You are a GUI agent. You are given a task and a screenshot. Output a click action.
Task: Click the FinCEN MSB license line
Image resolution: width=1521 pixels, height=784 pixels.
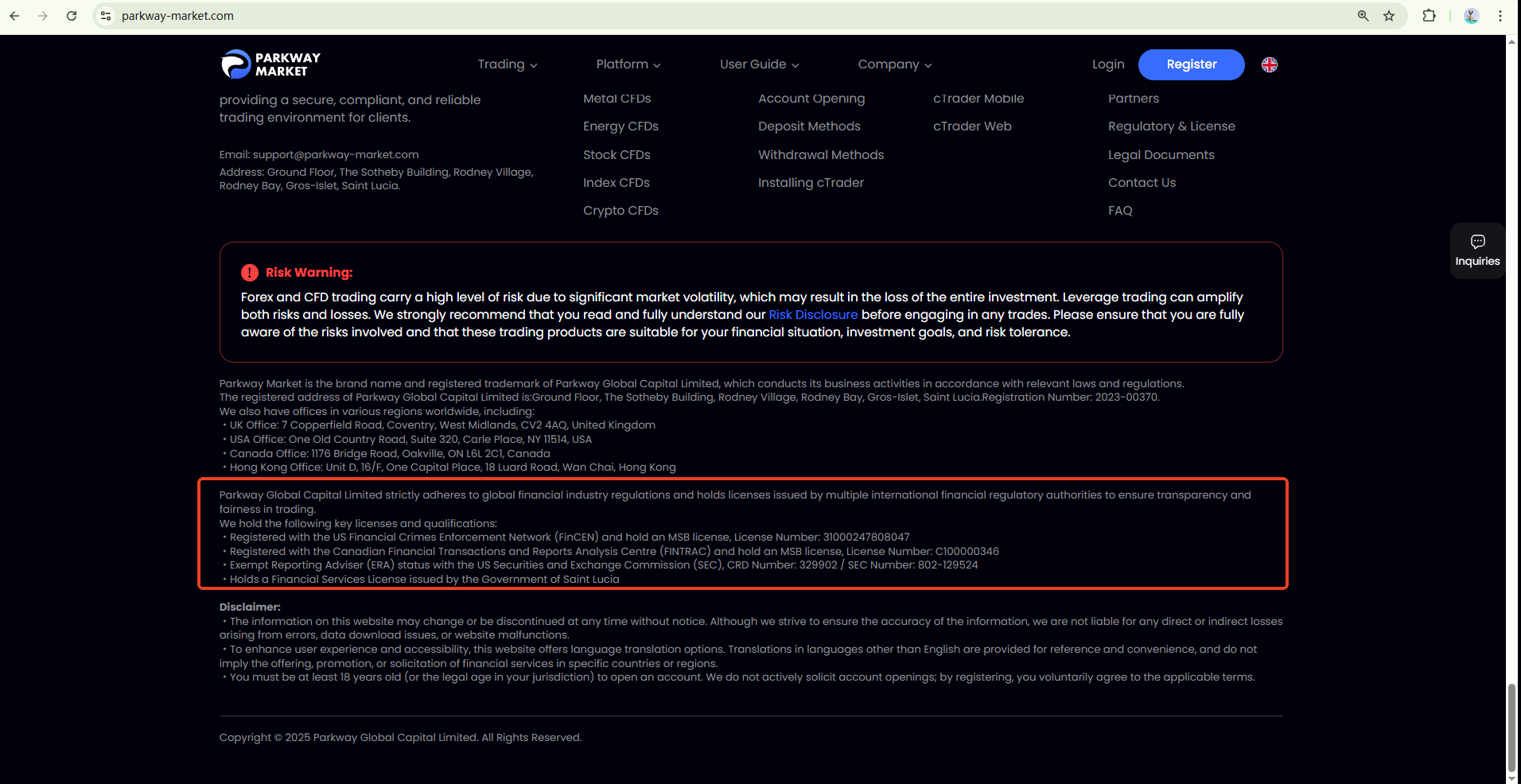(x=566, y=538)
